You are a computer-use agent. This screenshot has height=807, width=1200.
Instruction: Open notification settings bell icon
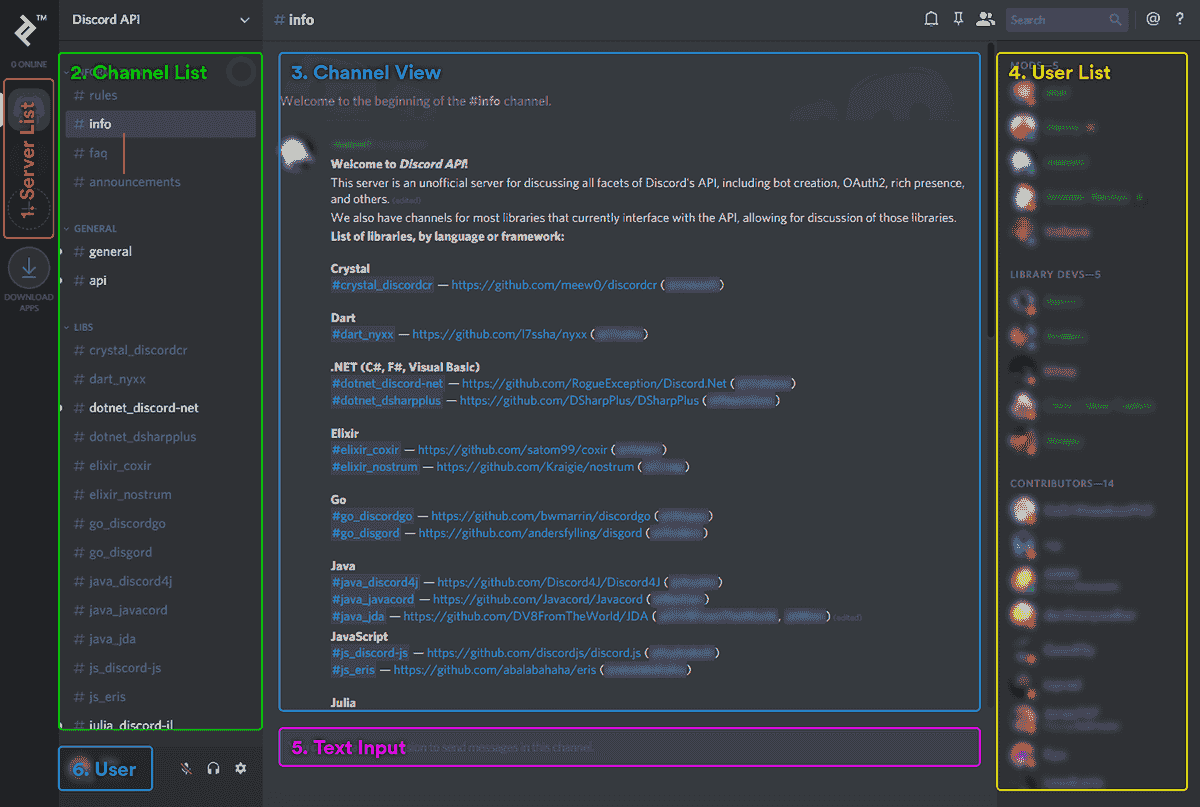point(931,19)
